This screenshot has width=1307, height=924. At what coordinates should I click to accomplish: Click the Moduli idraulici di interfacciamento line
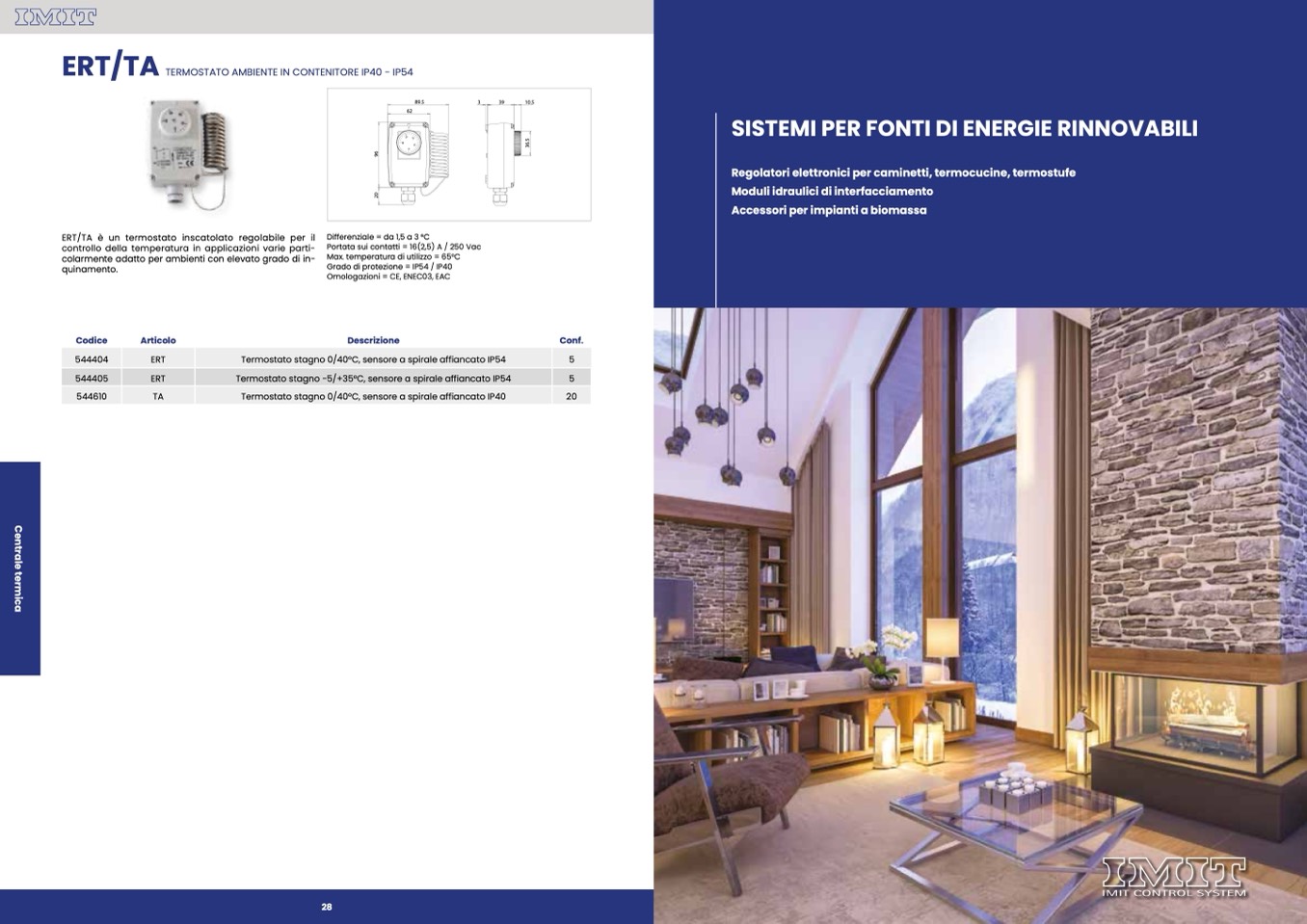pos(832,191)
